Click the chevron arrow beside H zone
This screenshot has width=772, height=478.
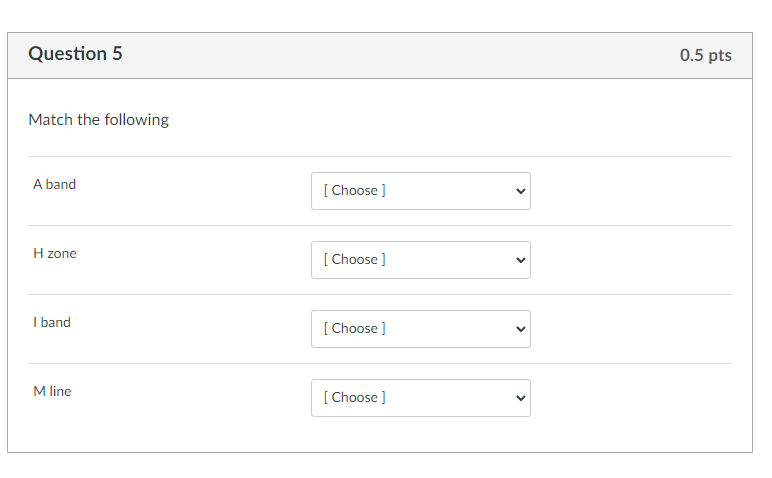tap(519, 260)
